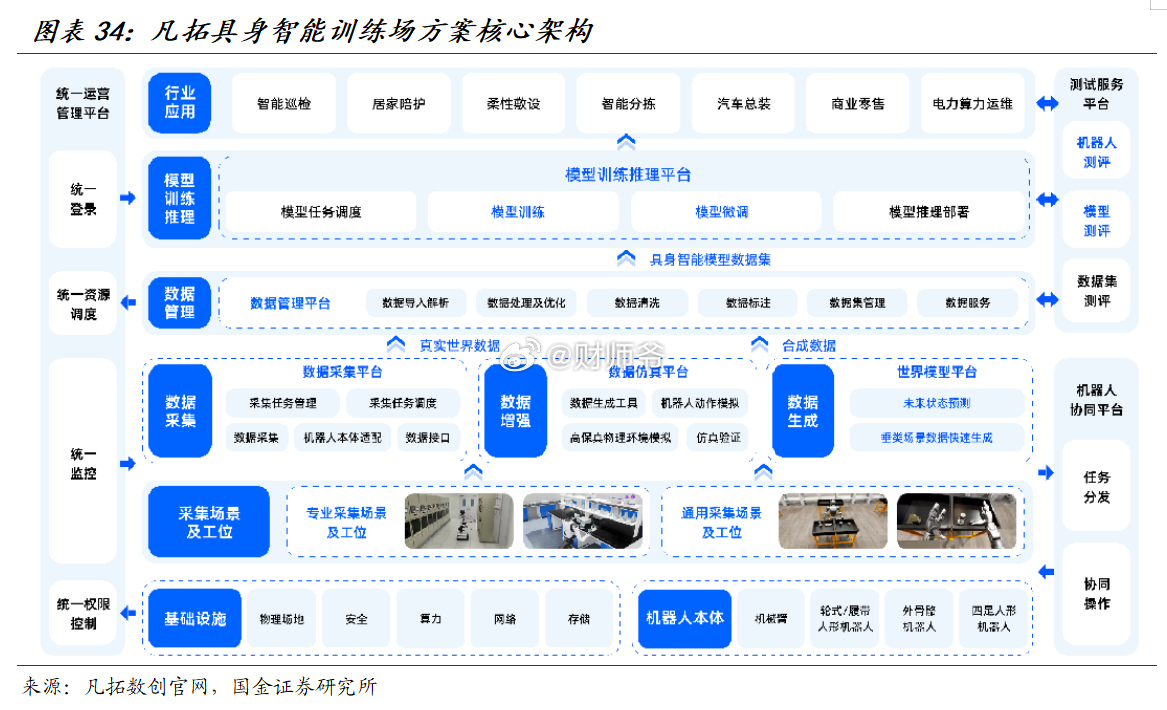
Task: Click the chevron below 数据采集平台 box
Action: pos(473,472)
